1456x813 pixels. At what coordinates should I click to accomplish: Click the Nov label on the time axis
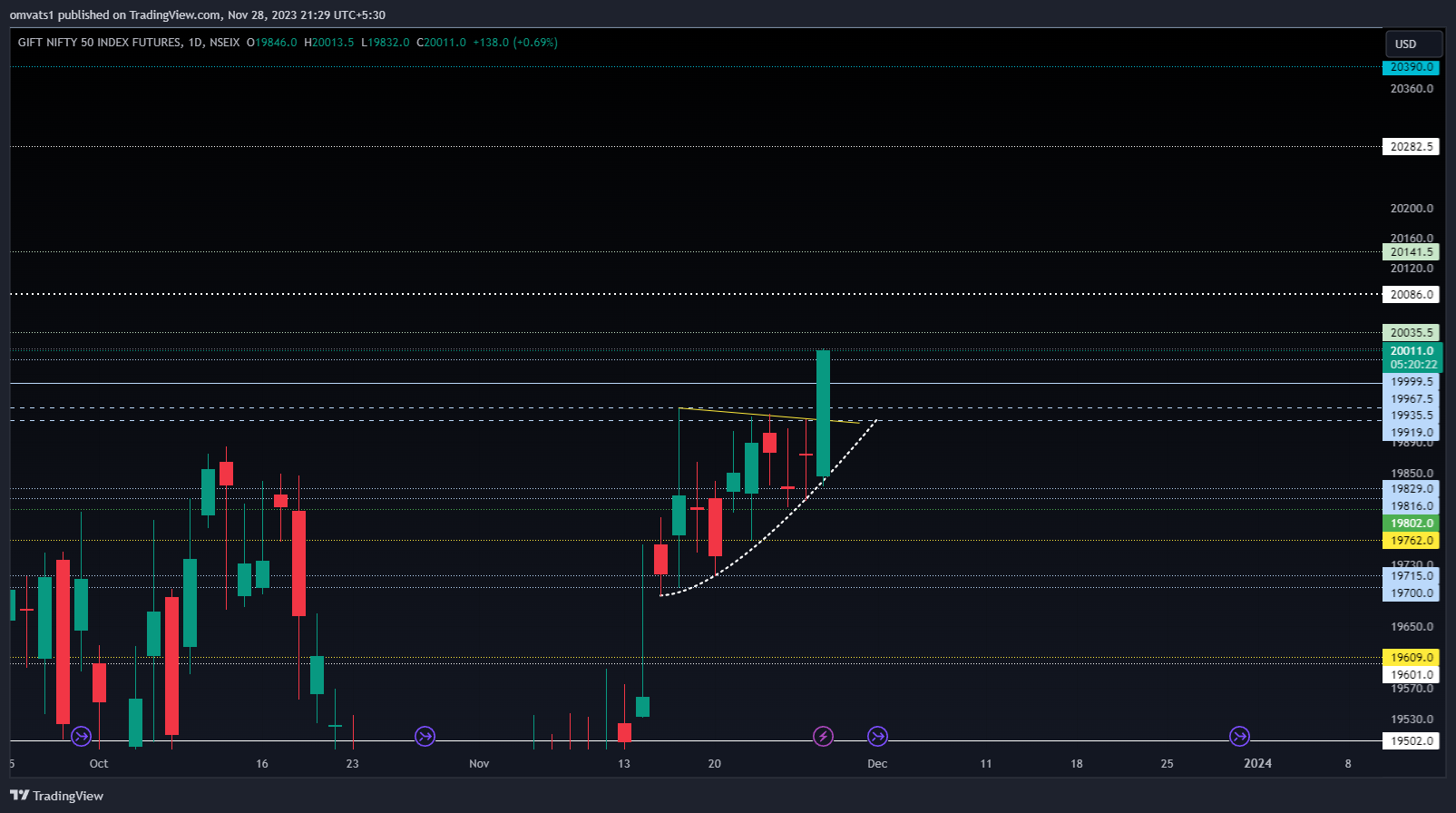(x=479, y=764)
